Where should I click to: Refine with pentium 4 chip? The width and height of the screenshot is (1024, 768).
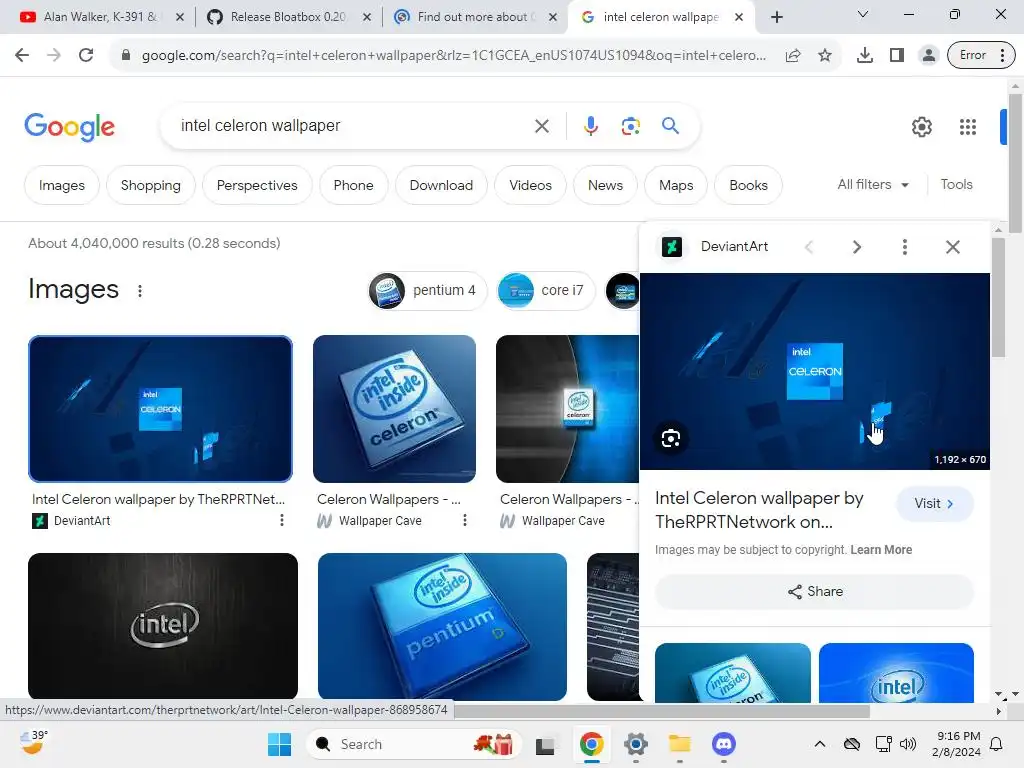427,291
